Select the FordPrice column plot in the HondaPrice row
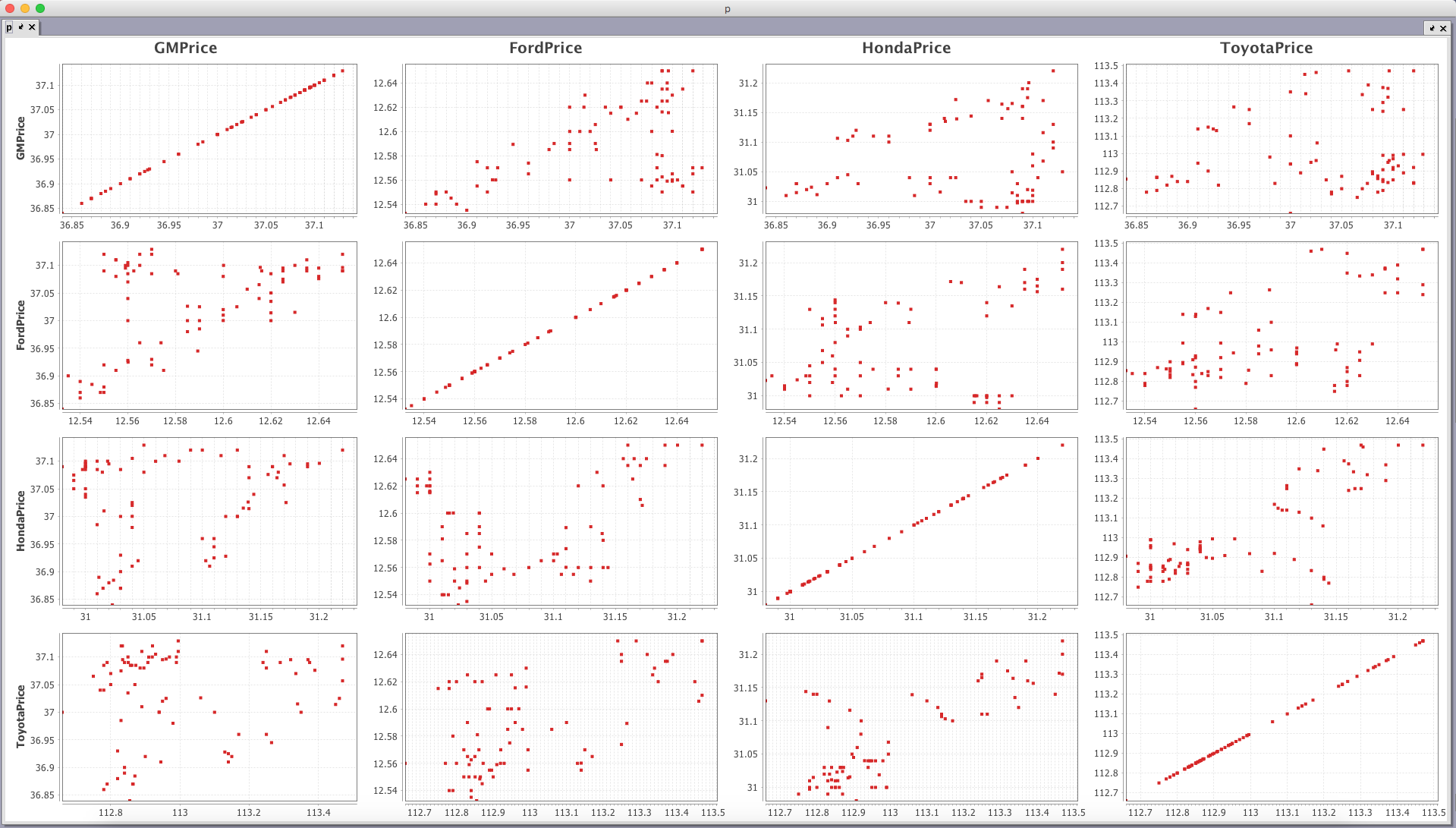Image resolution: width=1456 pixels, height=828 pixels. [561, 521]
